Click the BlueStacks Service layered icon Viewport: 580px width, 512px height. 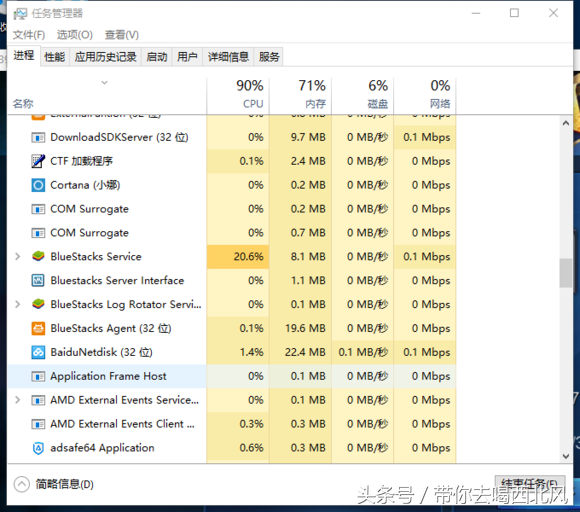pyautogui.click(x=38, y=256)
